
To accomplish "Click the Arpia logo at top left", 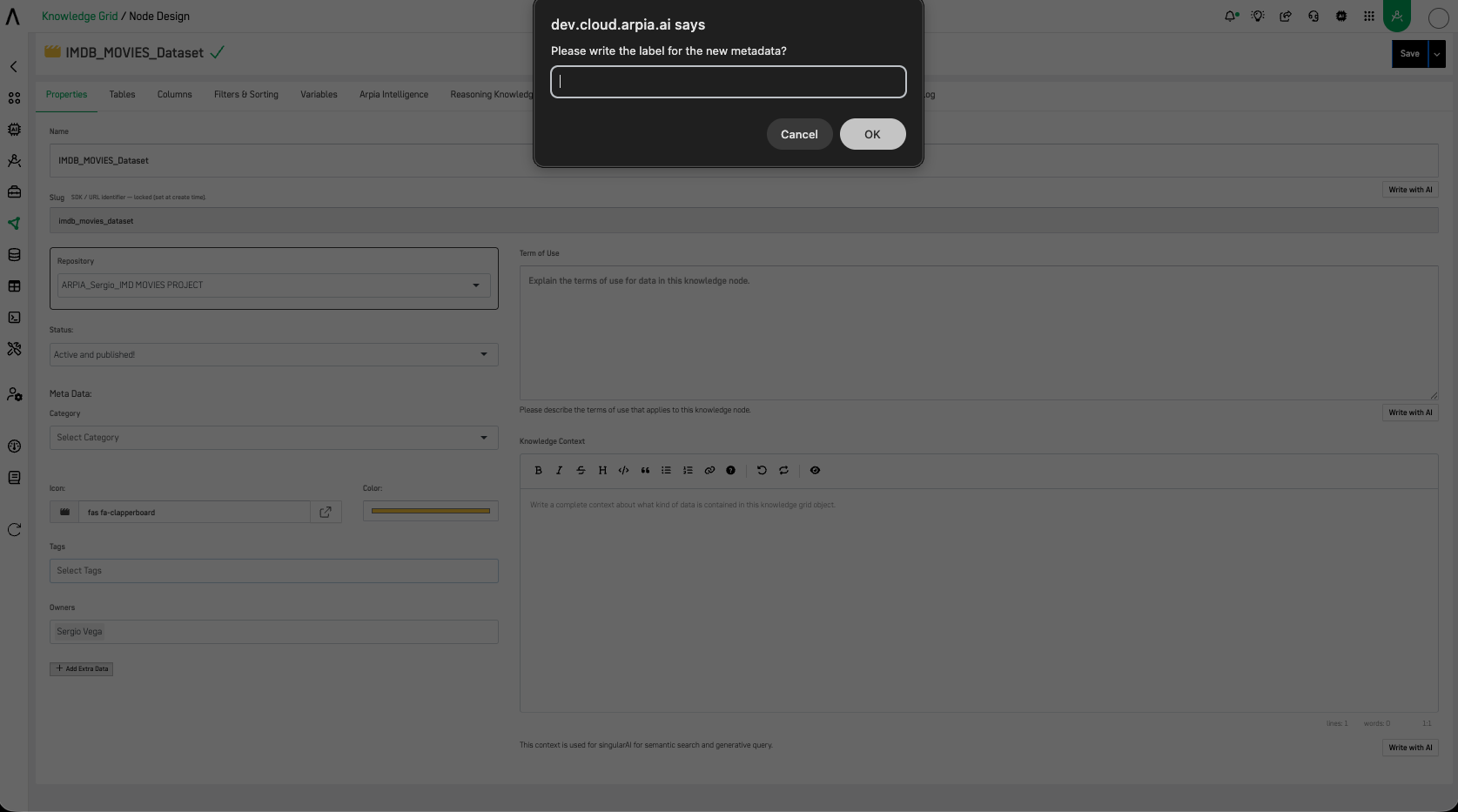I will click(13, 16).
